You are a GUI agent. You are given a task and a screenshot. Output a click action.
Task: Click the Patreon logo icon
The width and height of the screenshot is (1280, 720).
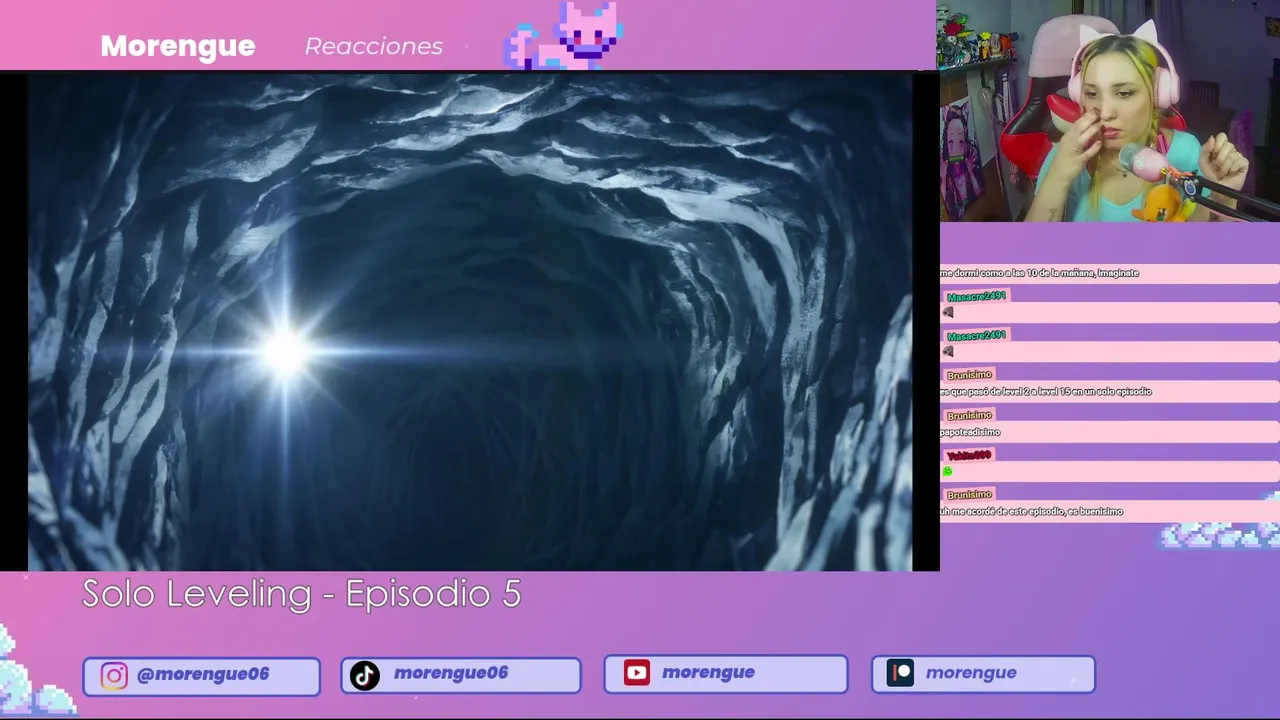click(x=900, y=673)
